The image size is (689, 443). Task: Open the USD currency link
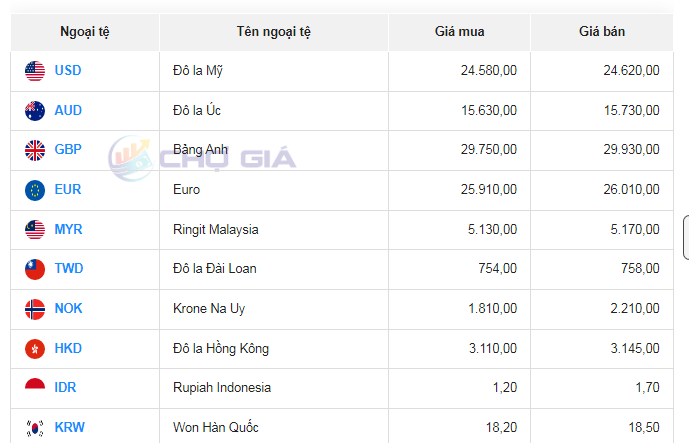click(x=68, y=70)
